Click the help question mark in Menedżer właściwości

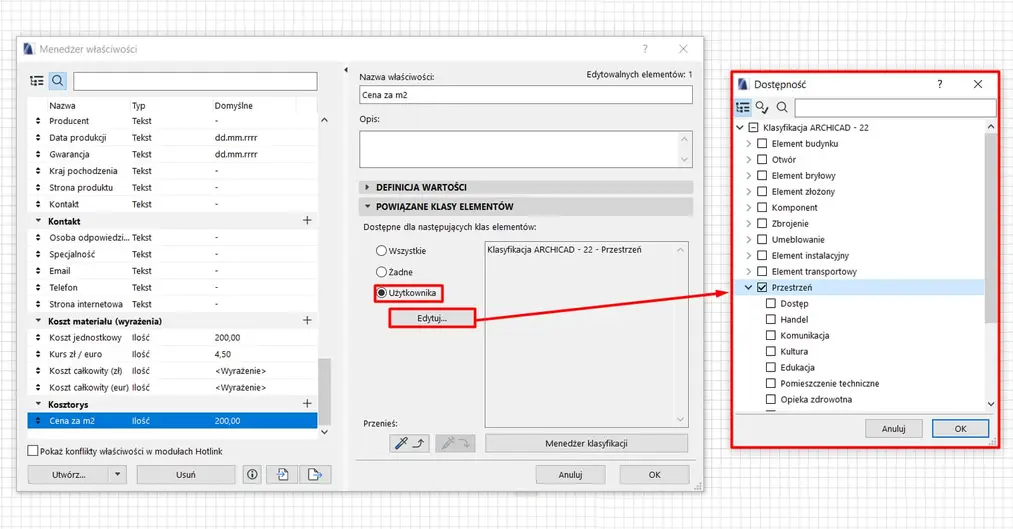644,49
